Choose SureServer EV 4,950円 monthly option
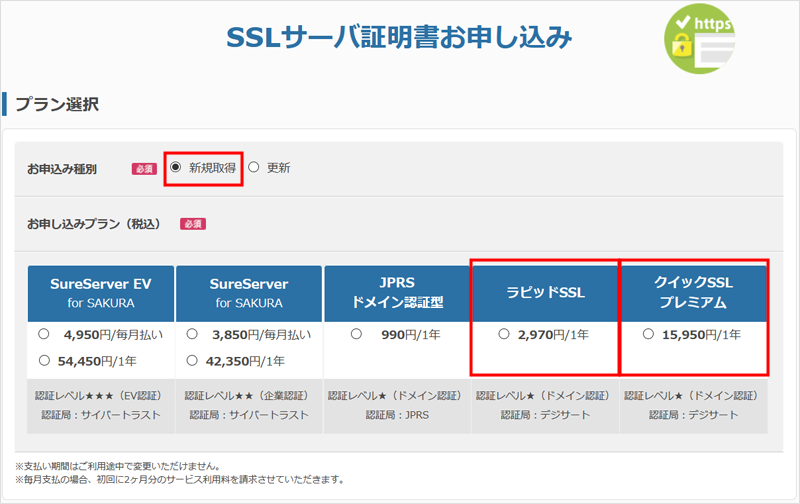Viewport: 800px width, 504px height. [43, 334]
